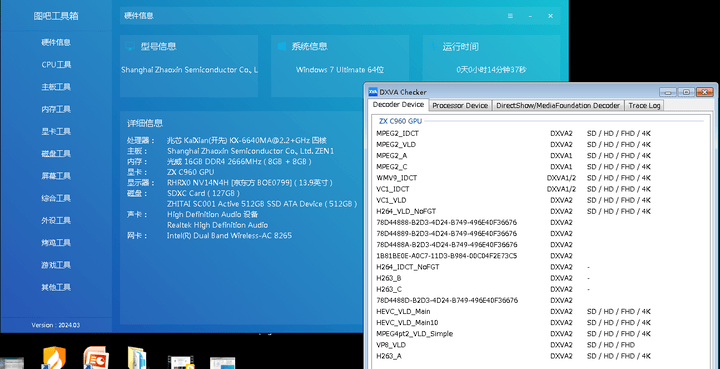Screen dimensions: 720x369
Task: Click the 内存 16GB DDR4 2666MHz value
Action: coord(239,162)
